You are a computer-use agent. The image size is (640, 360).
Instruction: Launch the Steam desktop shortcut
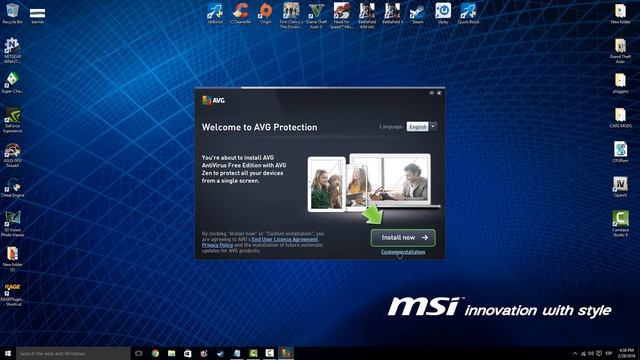418,13
